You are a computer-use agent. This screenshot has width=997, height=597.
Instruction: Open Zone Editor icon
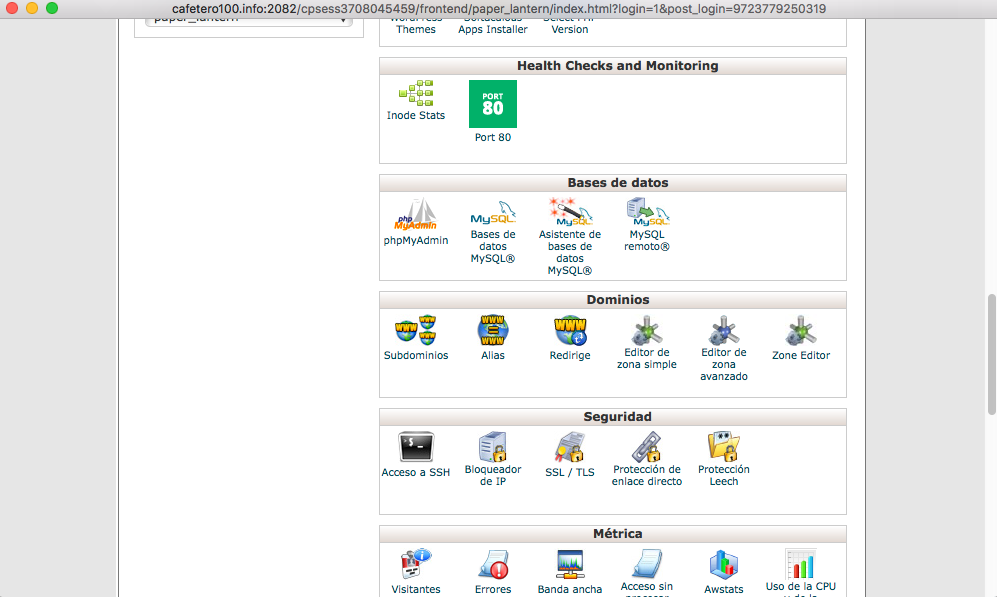pos(801,330)
